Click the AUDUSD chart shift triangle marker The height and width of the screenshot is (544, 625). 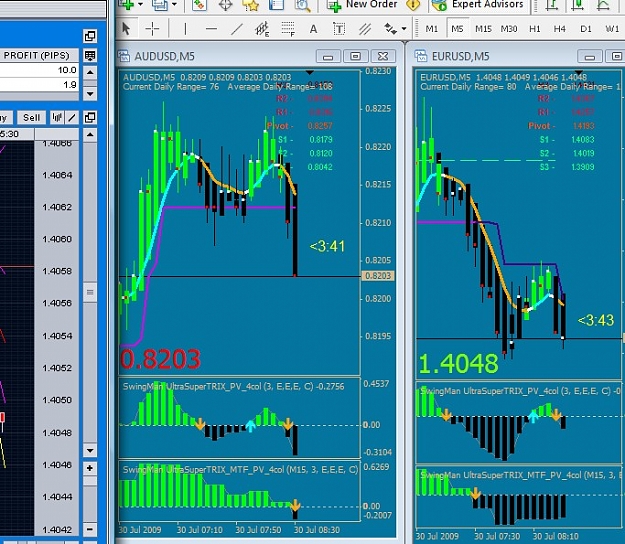(310, 72)
